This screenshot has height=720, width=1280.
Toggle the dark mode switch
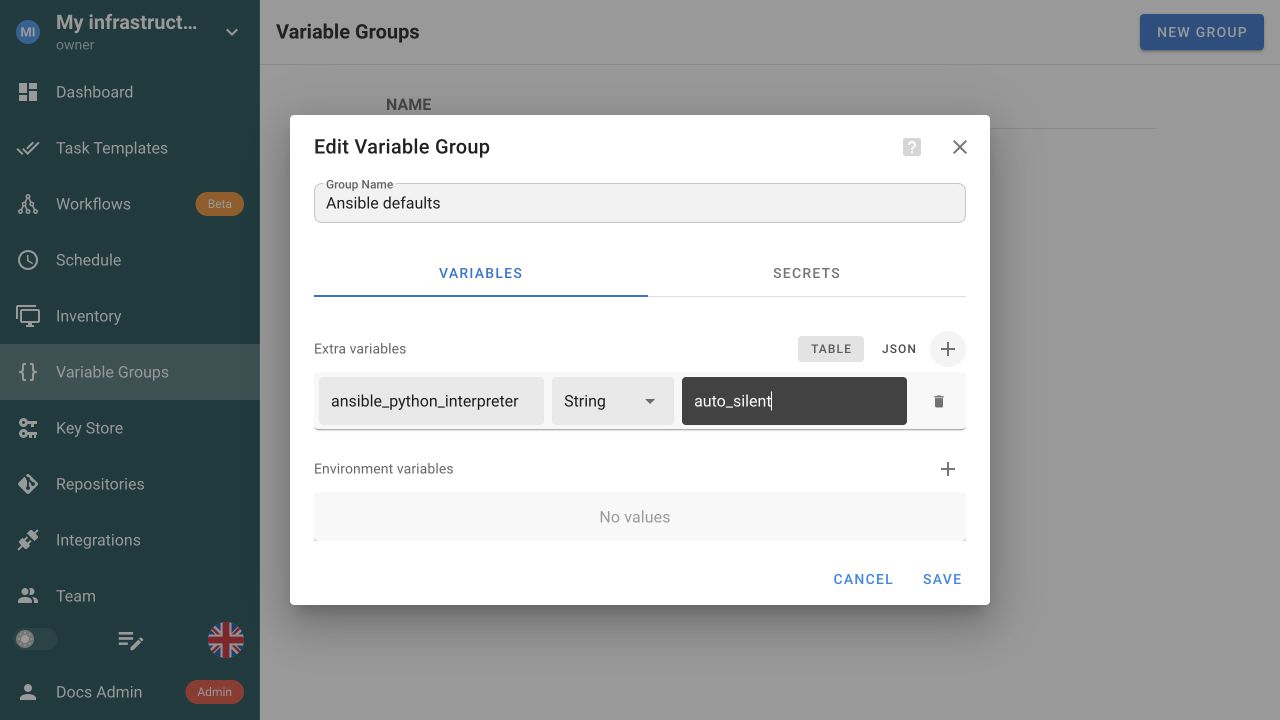(35, 639)
